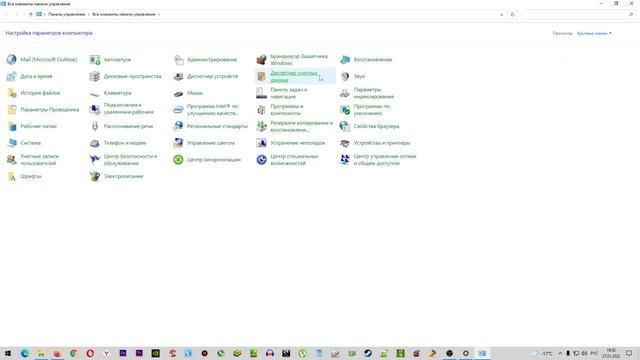
Task: Open the Диспетчер устройств icon
Action: pyautogui.click(x=178, y=76)
